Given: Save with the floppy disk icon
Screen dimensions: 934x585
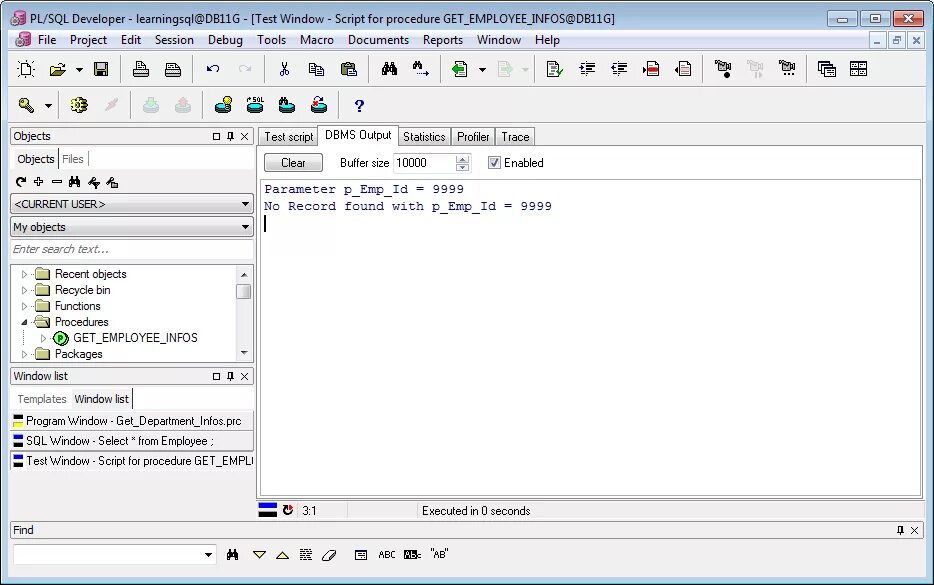Looking at the screenshot, I should (101, 69).
